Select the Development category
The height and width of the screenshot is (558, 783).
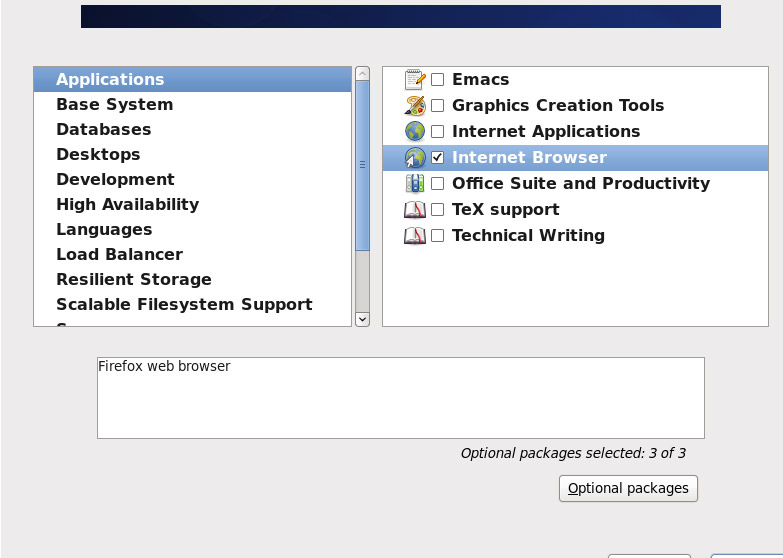pyautogui.click(x=193, y=179)
